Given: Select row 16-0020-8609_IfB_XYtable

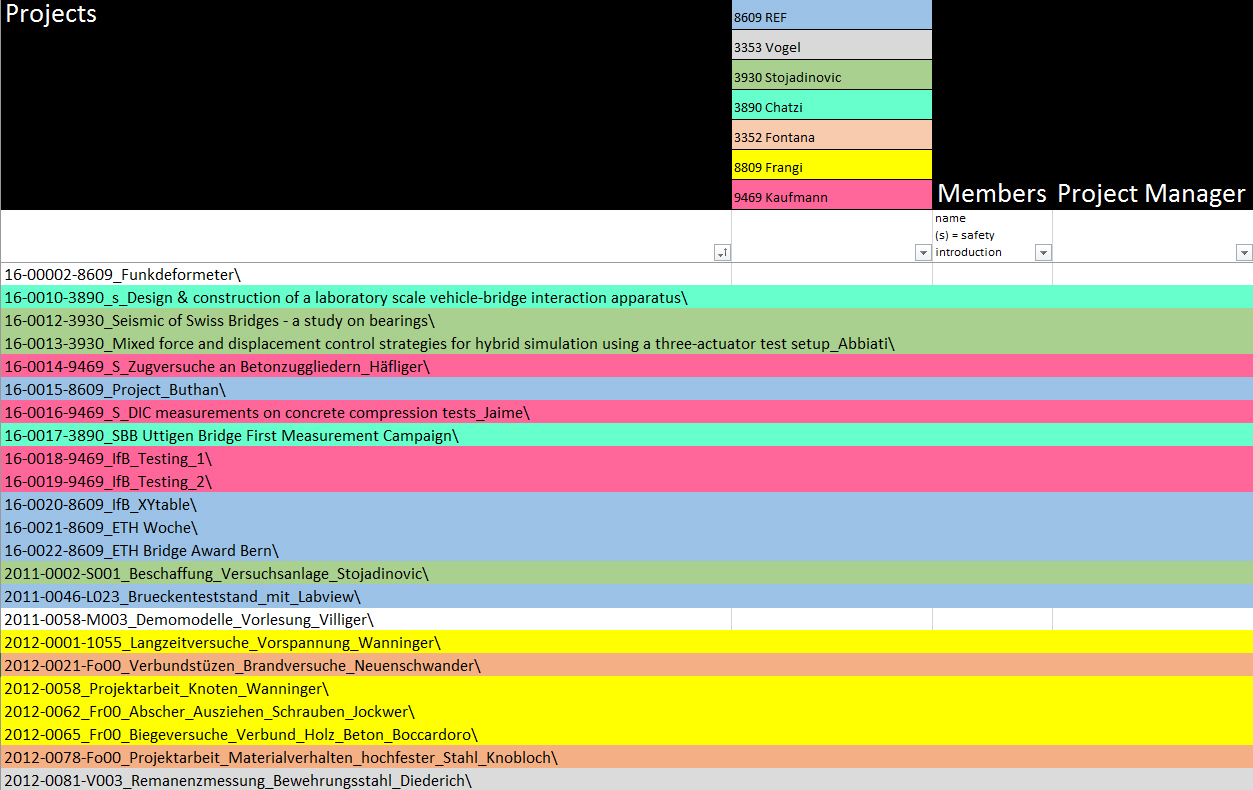Looking at the screenshot, I should click(x=626, y=504).
